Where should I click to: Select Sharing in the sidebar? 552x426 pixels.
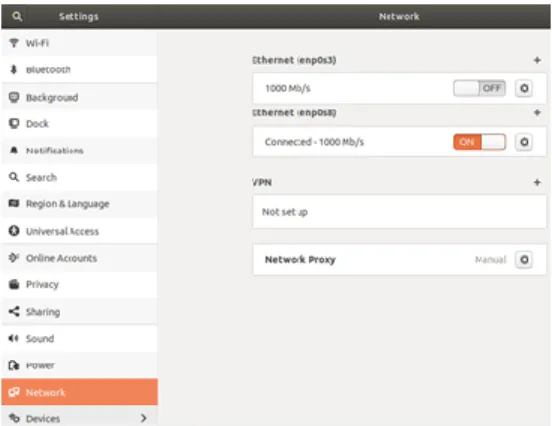click(80, 311)
